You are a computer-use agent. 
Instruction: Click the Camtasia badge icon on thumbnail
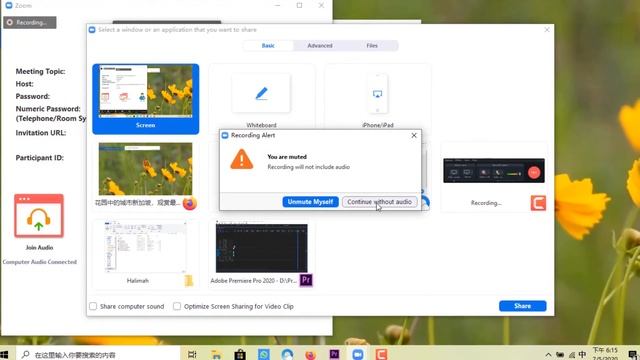[x=538, y=203]
